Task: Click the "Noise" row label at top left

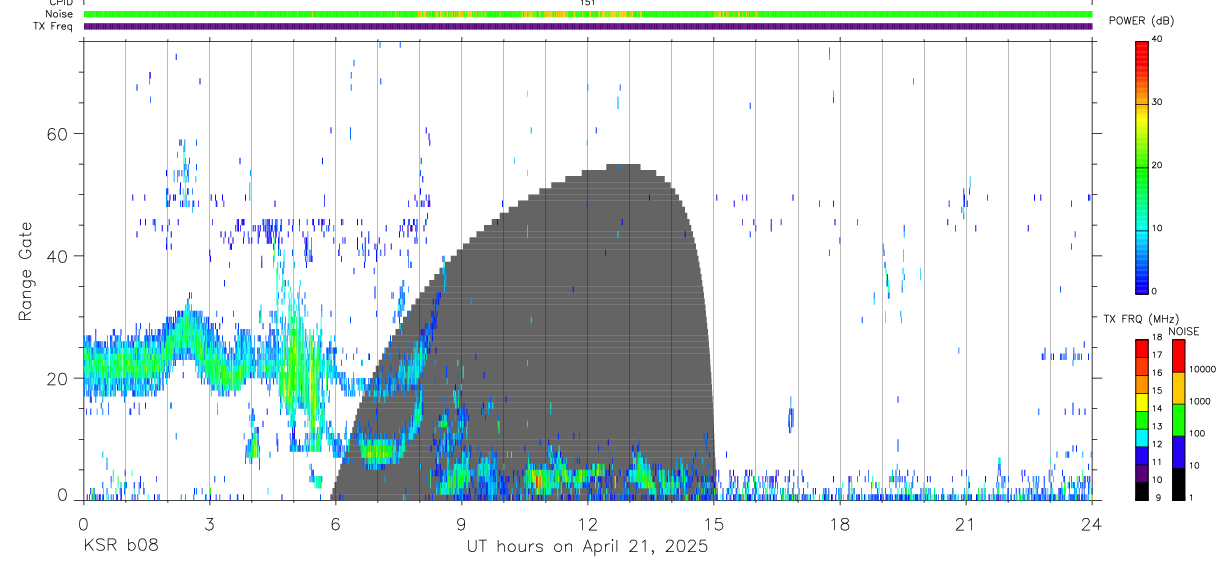Action: click(61, 15)
